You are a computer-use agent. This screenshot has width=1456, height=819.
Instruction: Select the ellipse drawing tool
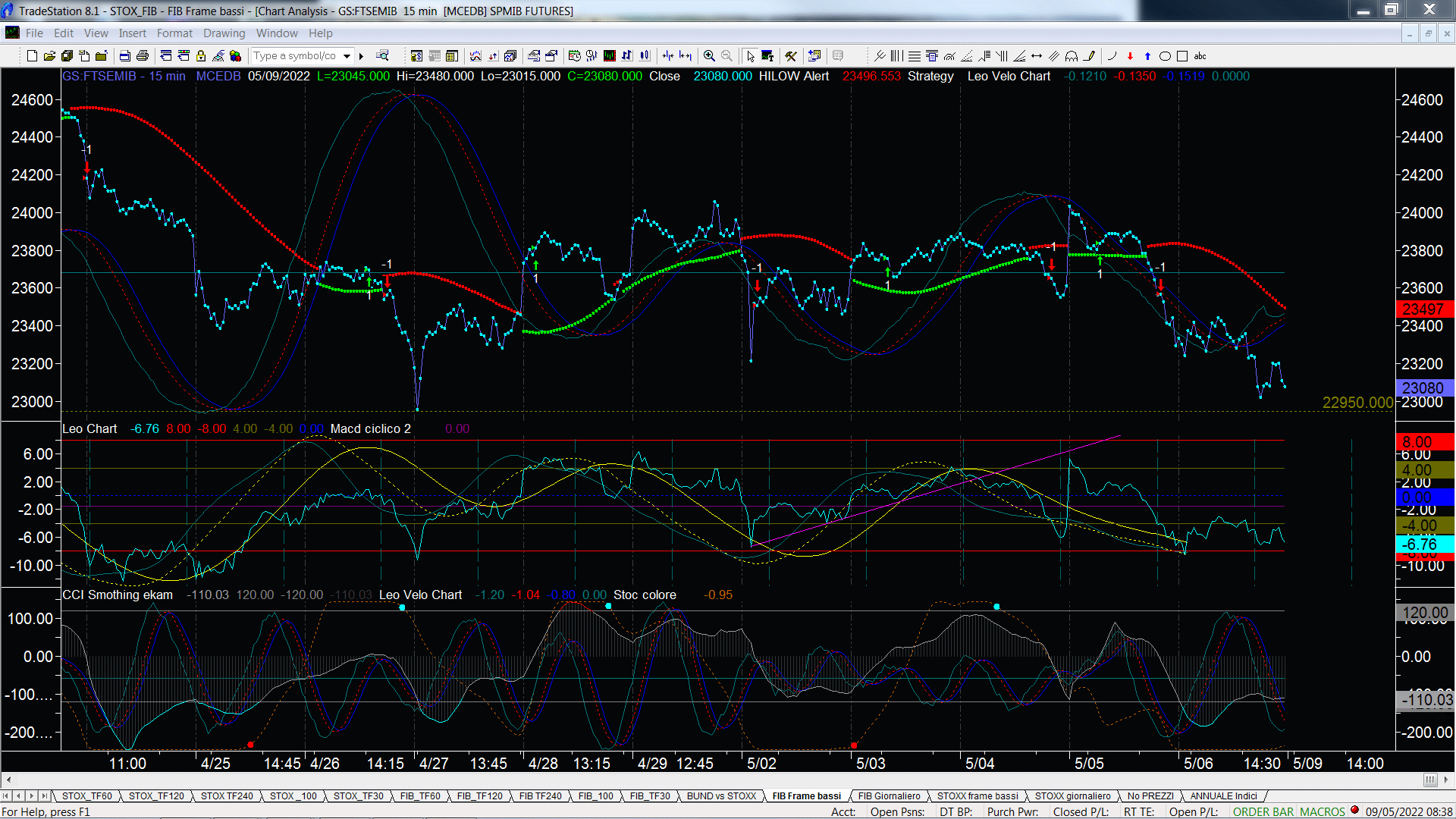click(x=1165, y=56)
